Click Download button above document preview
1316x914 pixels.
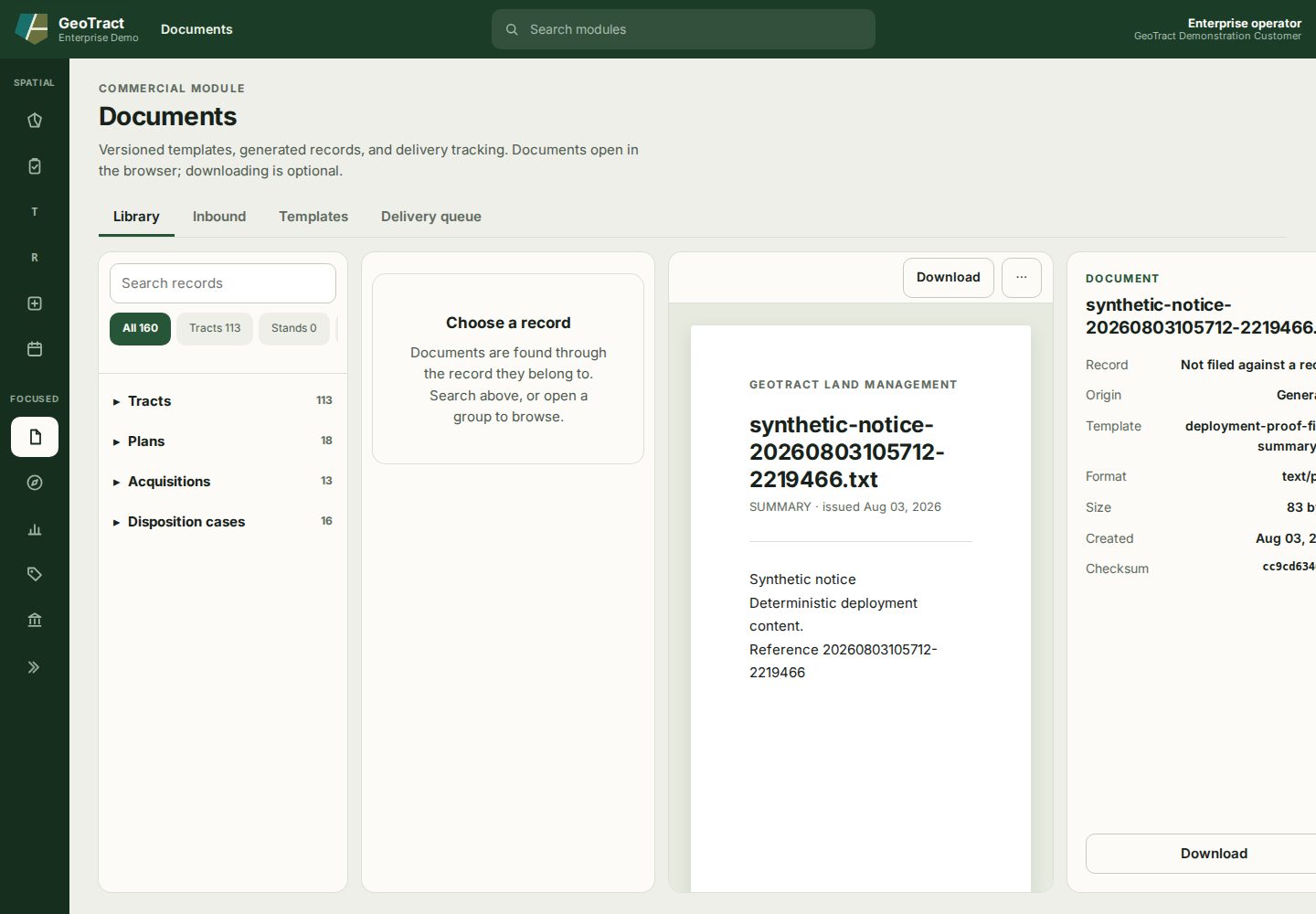[x=949, y=277]
